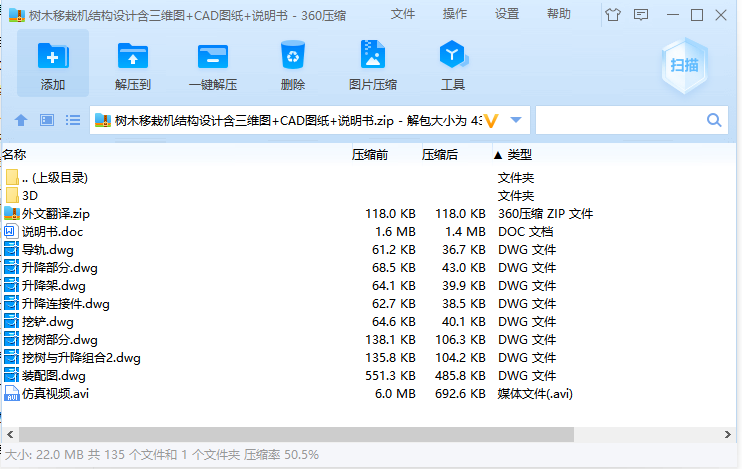Click the archive icon in the address bar
Viewport: 742px width, 469px height.
(x=103, y=120)
